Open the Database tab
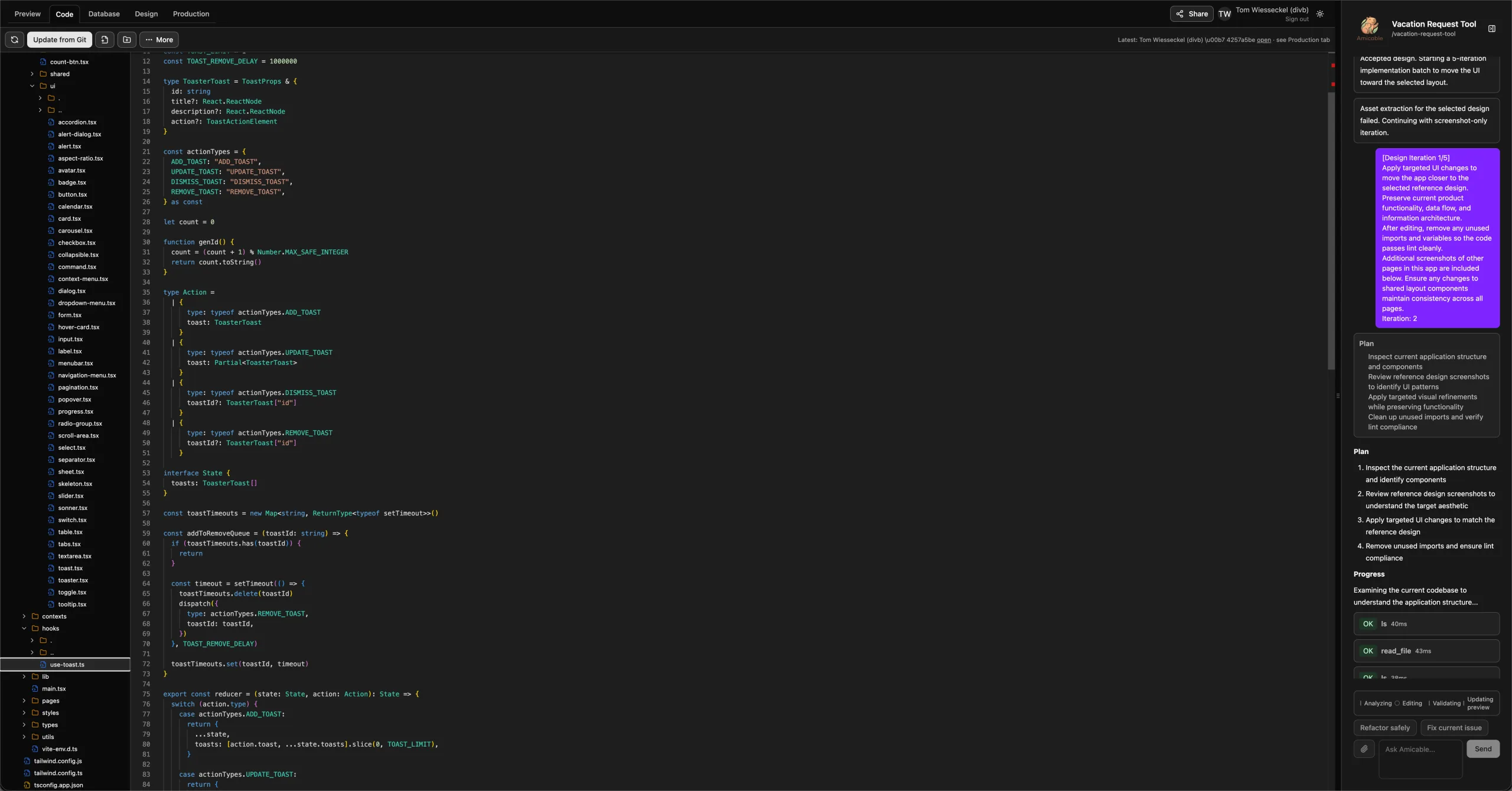Viewport: 1512px width, 791px height. click(103, 14)
